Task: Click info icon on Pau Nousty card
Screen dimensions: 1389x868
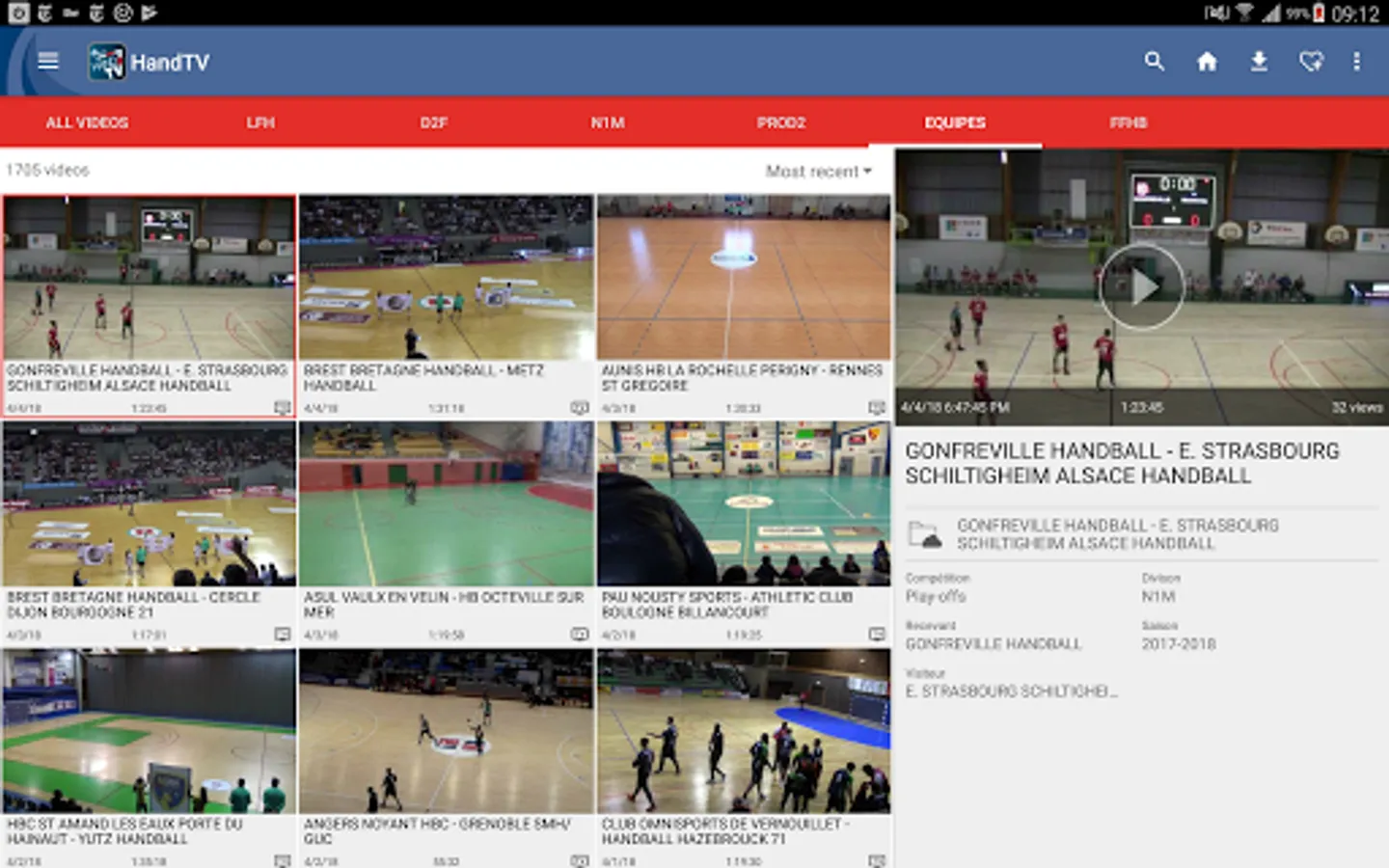Action: 876,635
